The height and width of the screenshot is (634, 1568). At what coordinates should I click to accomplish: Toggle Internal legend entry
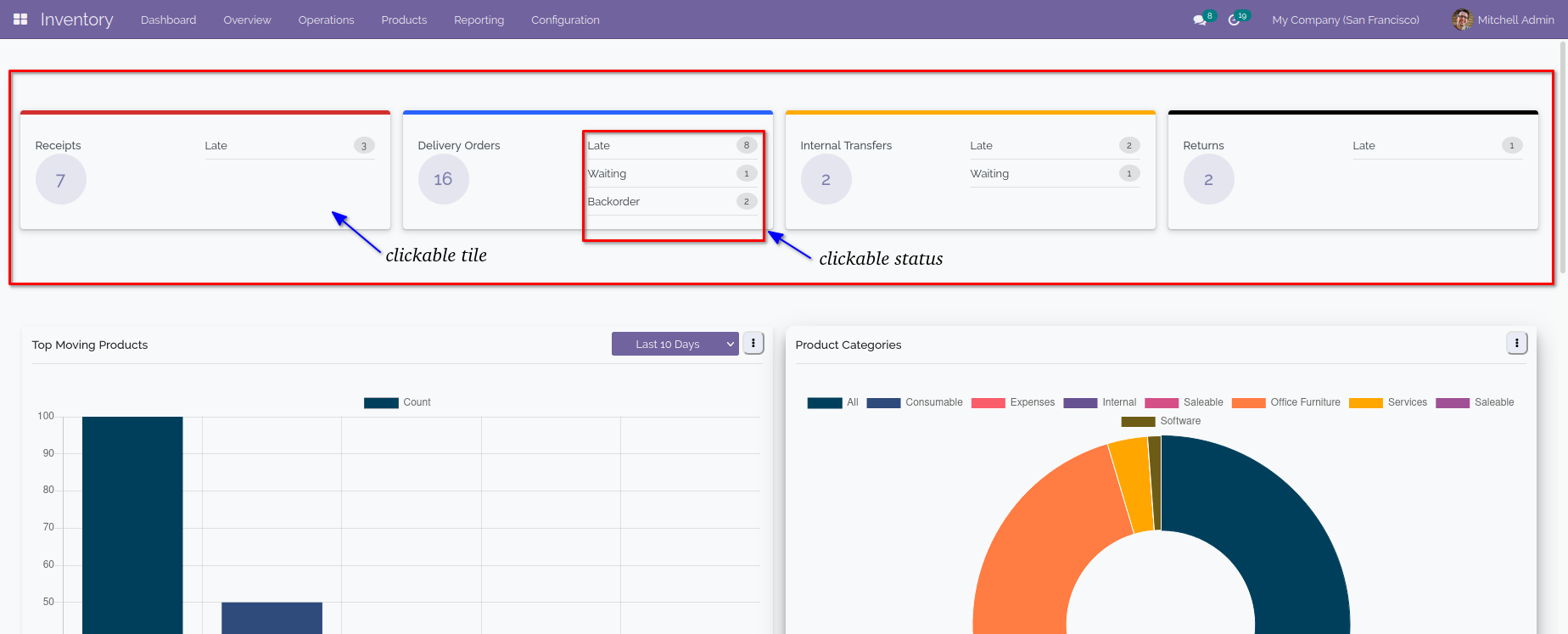click(x=1100, y=402)
